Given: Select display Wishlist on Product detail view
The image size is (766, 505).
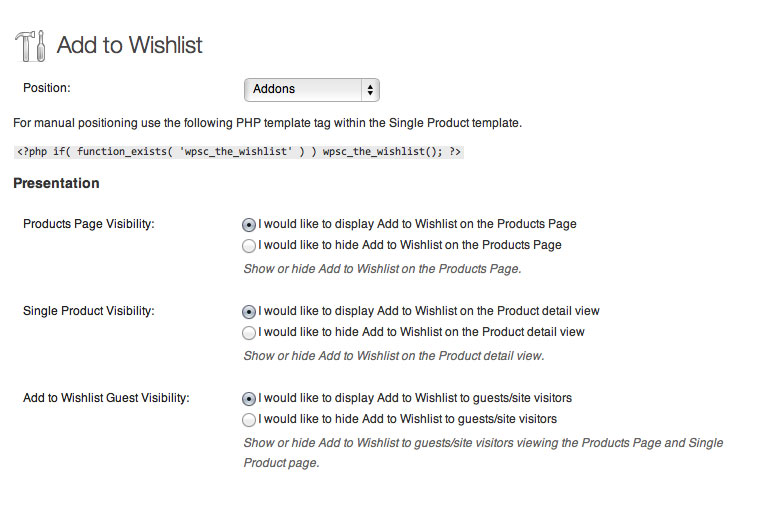Looking at the screenshot, I should click(249, 312).
